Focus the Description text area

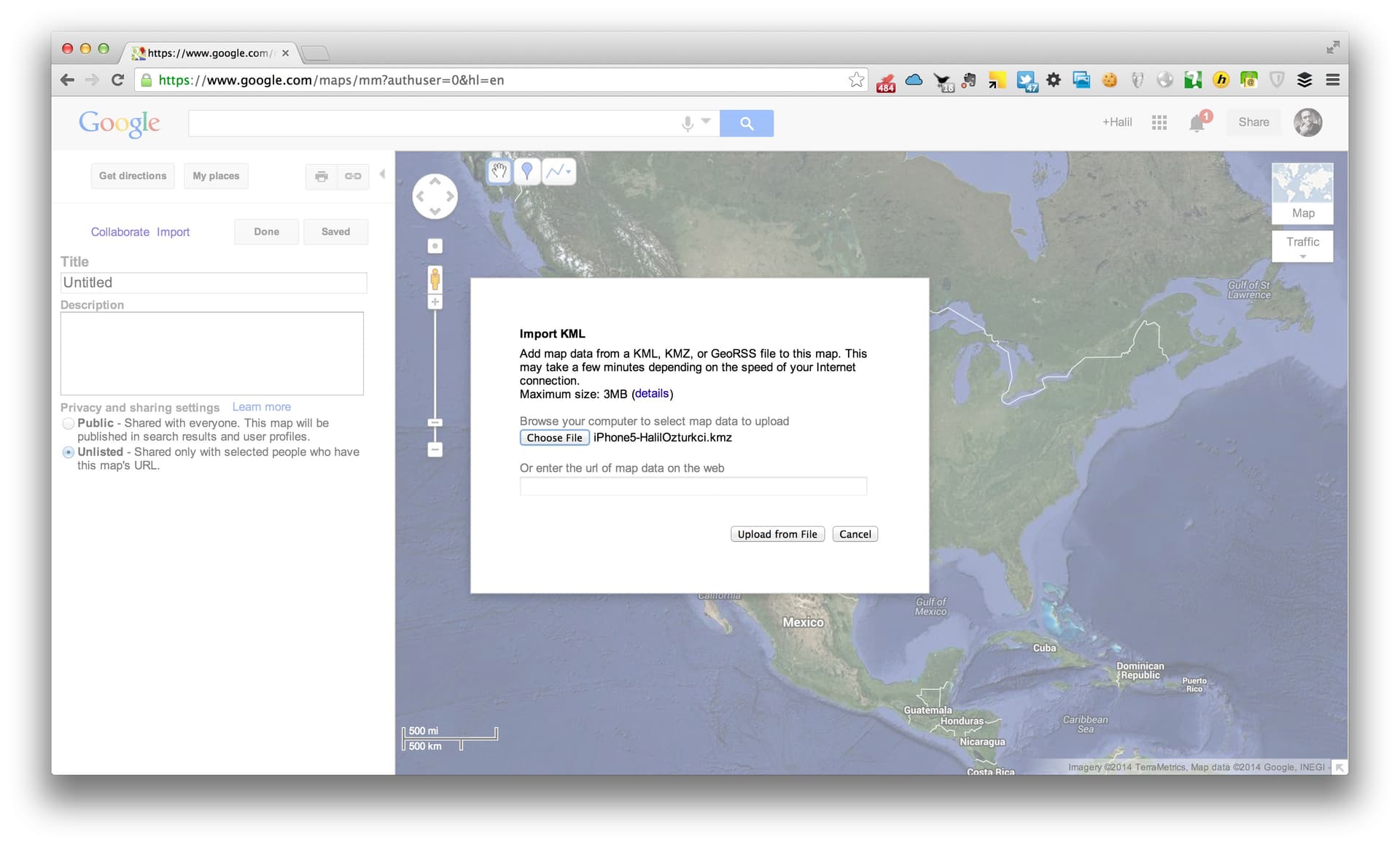pyautogui.click(x=212, y=354)
